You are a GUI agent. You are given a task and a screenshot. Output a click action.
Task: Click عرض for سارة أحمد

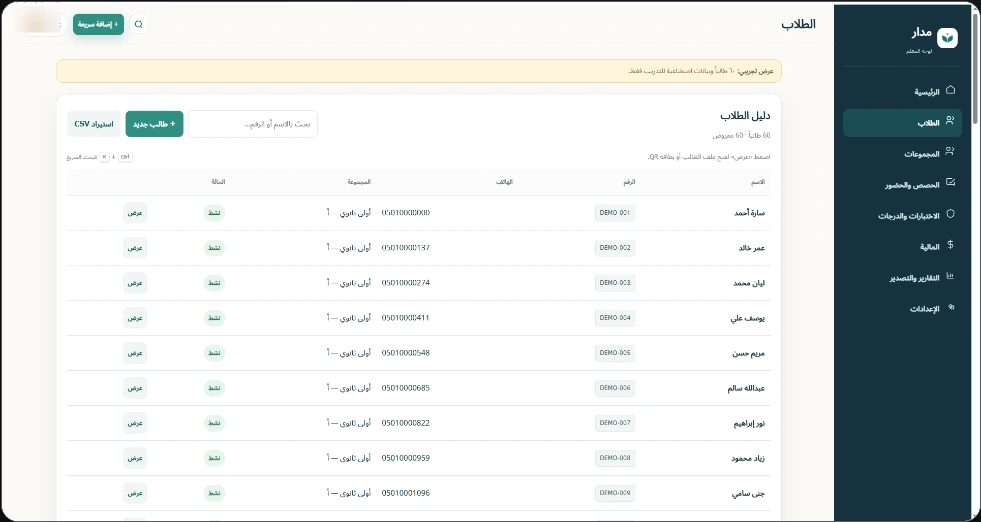coord(135,213)
